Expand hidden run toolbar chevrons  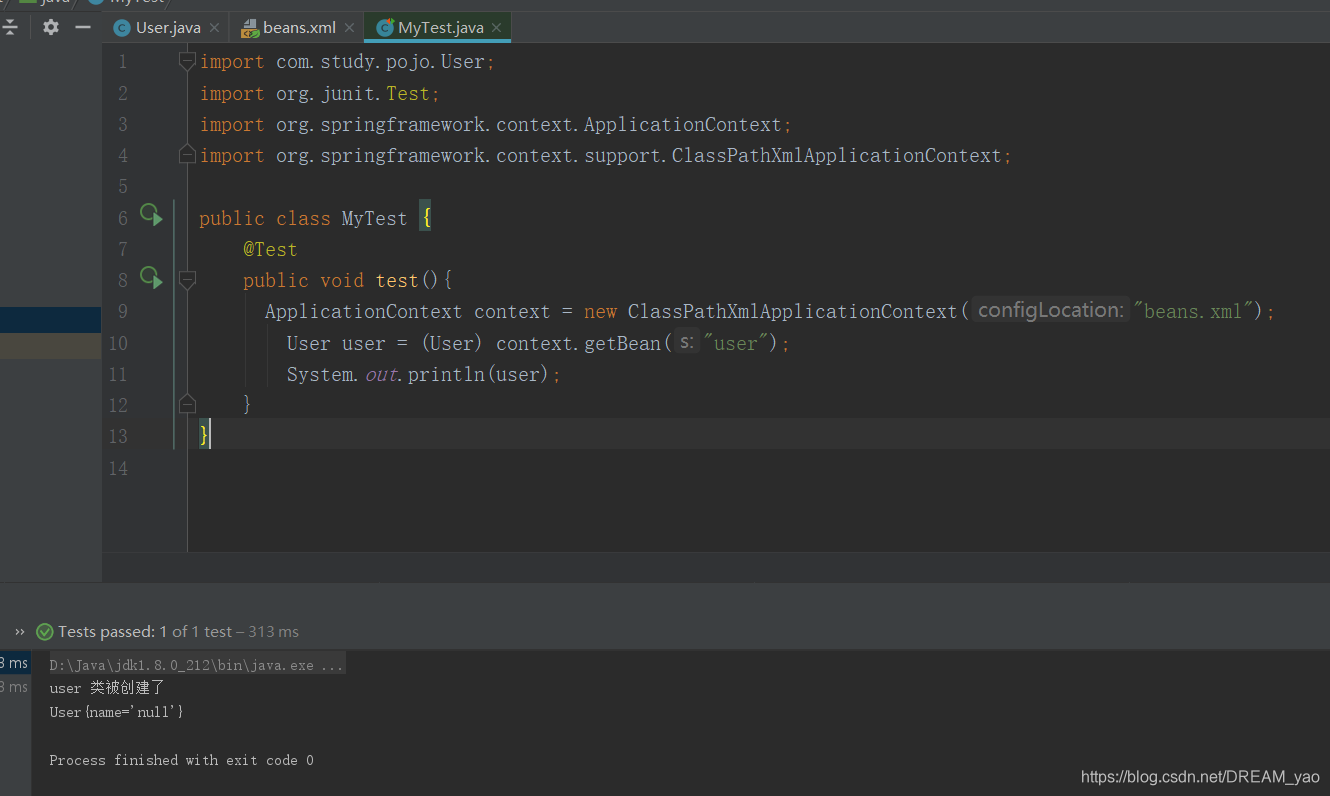(x=20, y=632)
